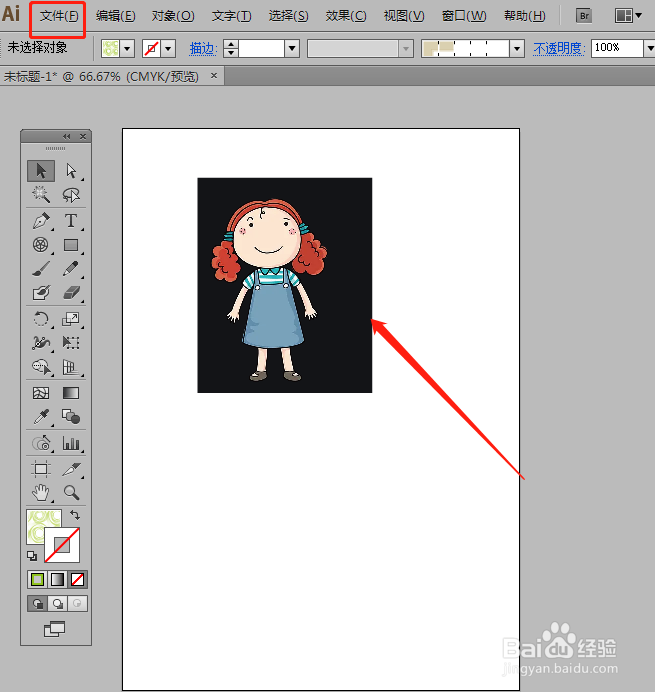This screenshot has width=655, height=692.
Task: Adjust stroke weight stepper arrows
Action: click(x=231, y=49)
